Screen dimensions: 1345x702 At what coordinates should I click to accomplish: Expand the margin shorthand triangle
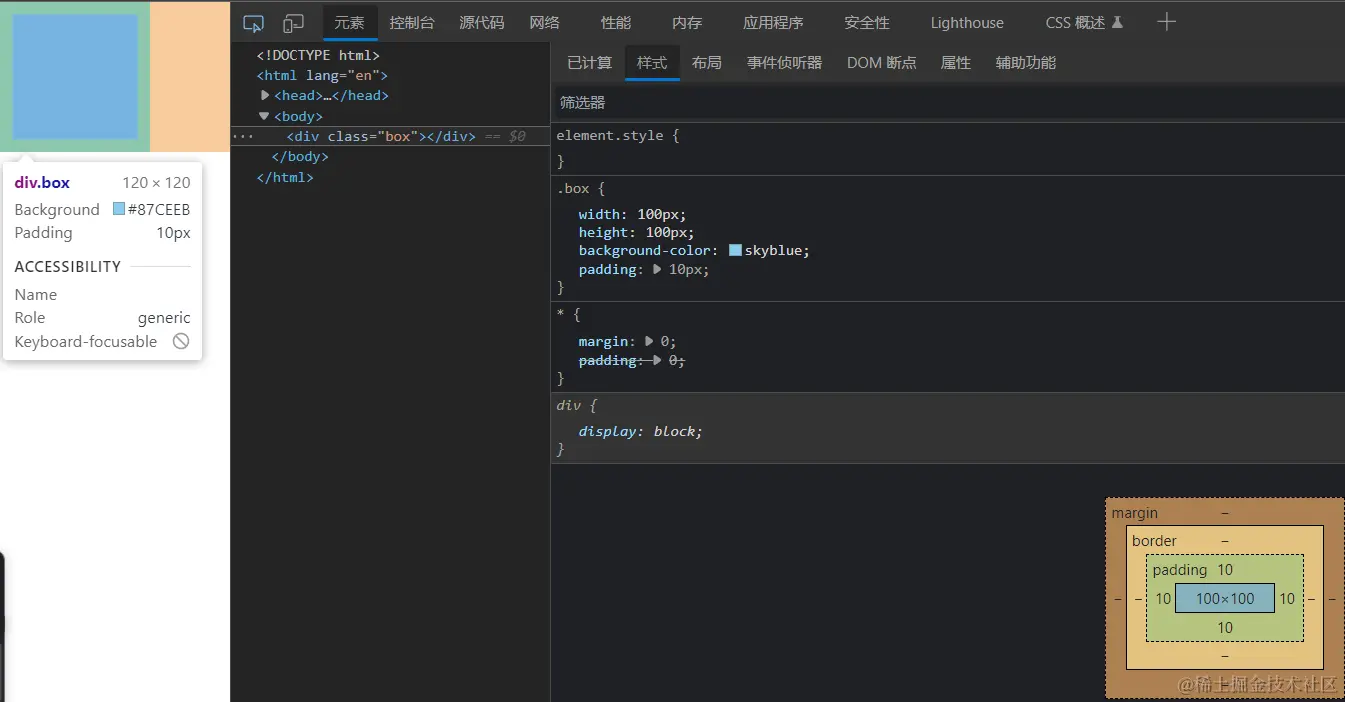tap(649, 341)
